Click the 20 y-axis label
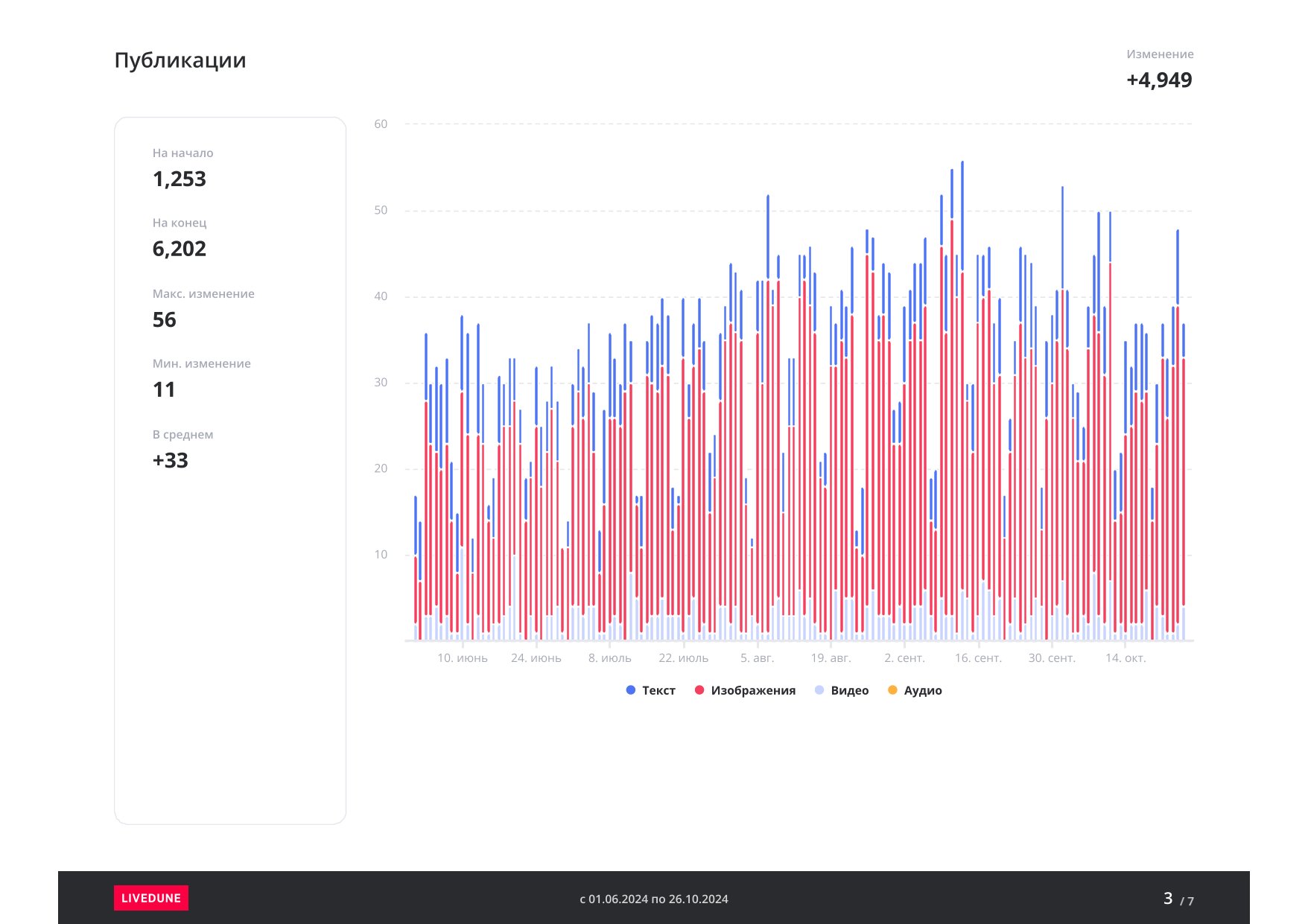 pos(381,468)
